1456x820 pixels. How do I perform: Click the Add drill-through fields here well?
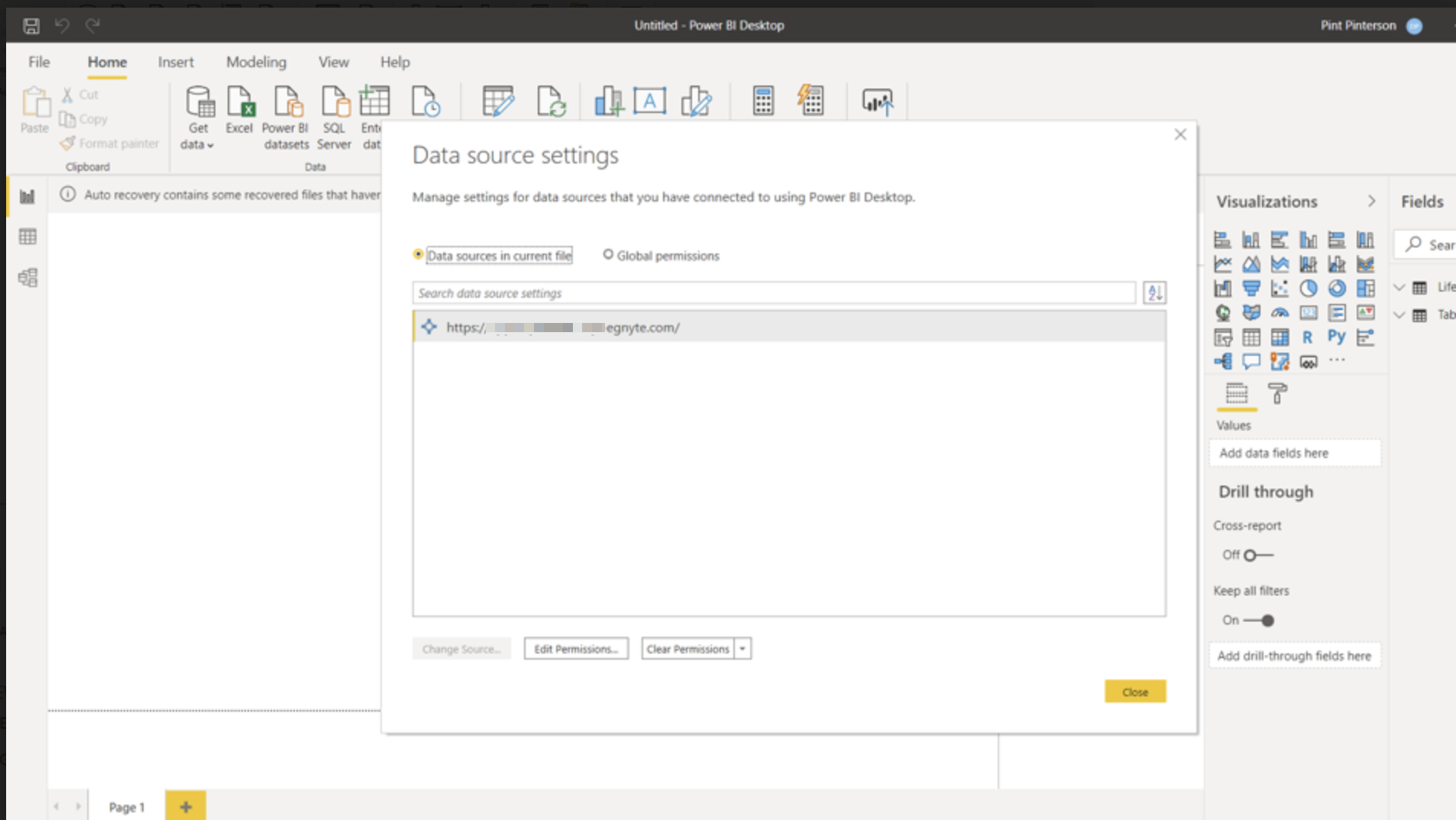pos(1295,656)
